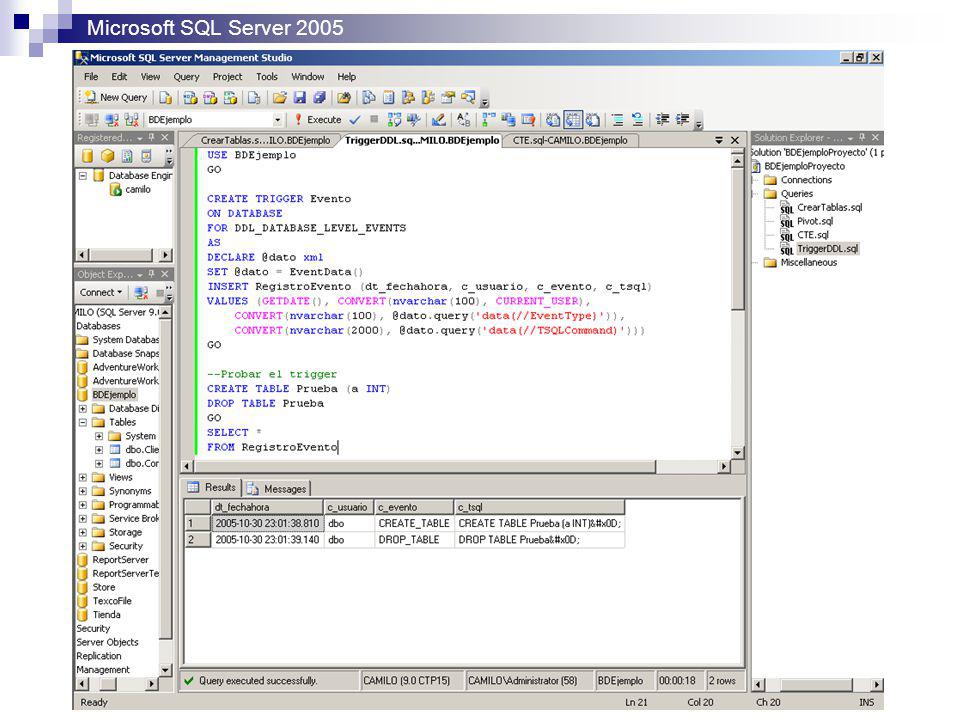The height and width of the screenshot is (720, 960).
Task: Open the File menu
Action: pos(91,77)
